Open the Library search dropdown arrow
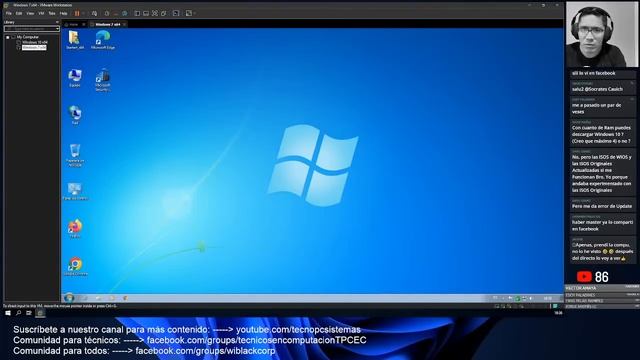 pos(58,29)
